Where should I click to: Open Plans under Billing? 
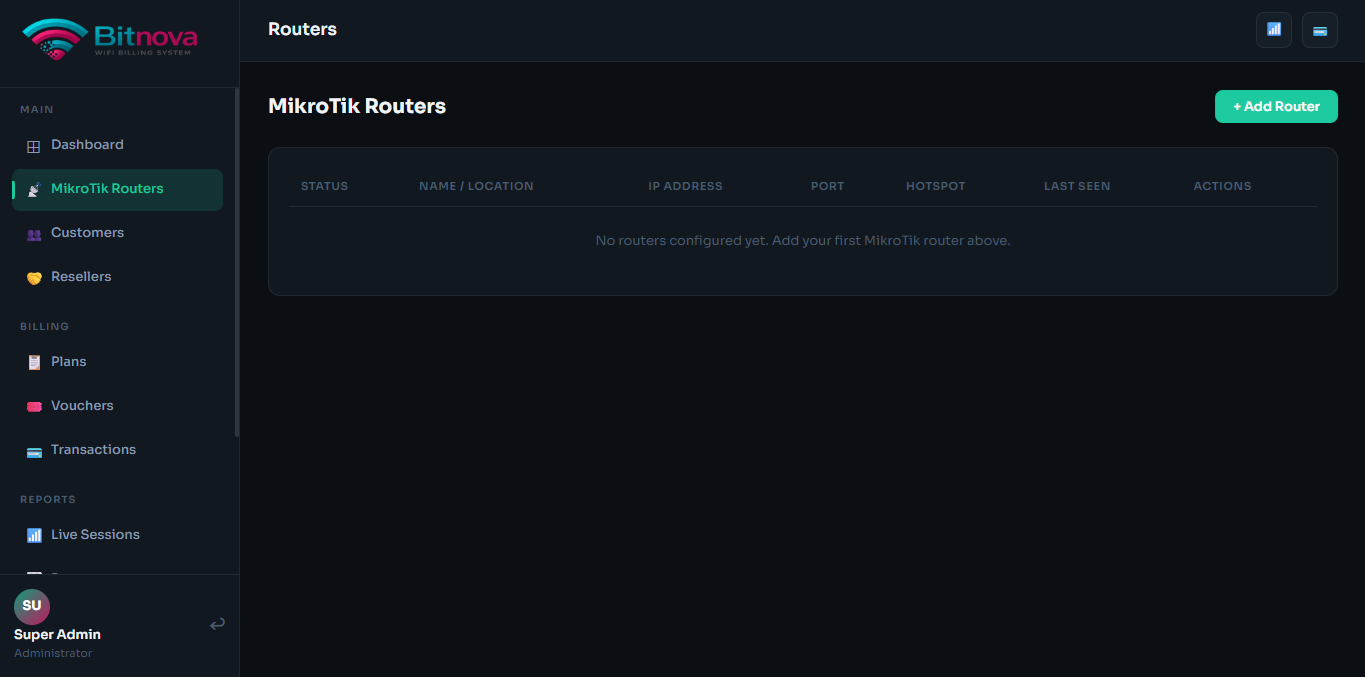117,362
